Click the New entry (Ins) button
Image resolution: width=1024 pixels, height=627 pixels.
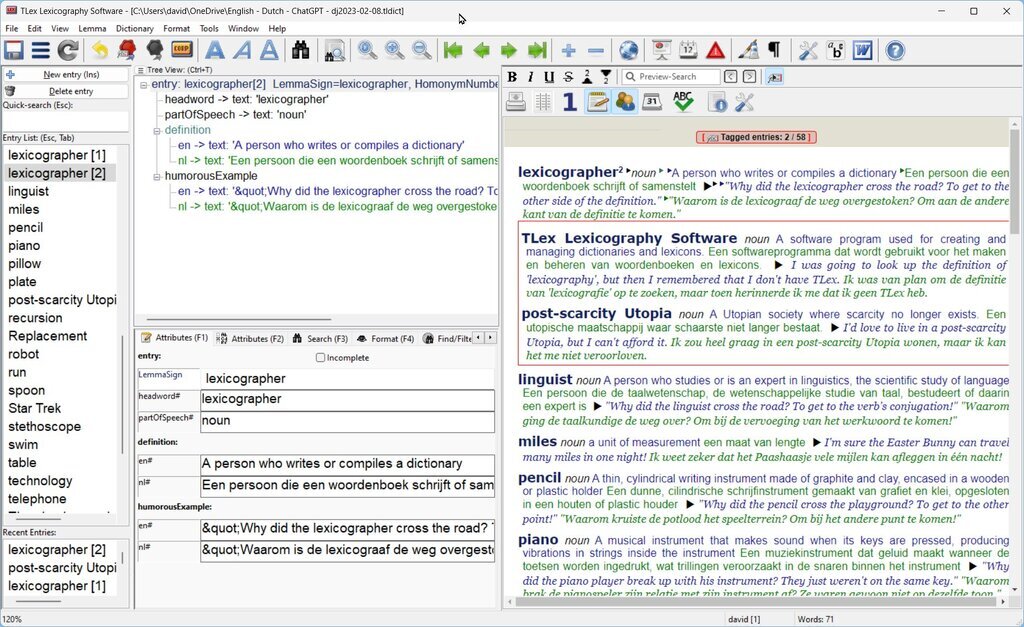[x=65, y=74]
